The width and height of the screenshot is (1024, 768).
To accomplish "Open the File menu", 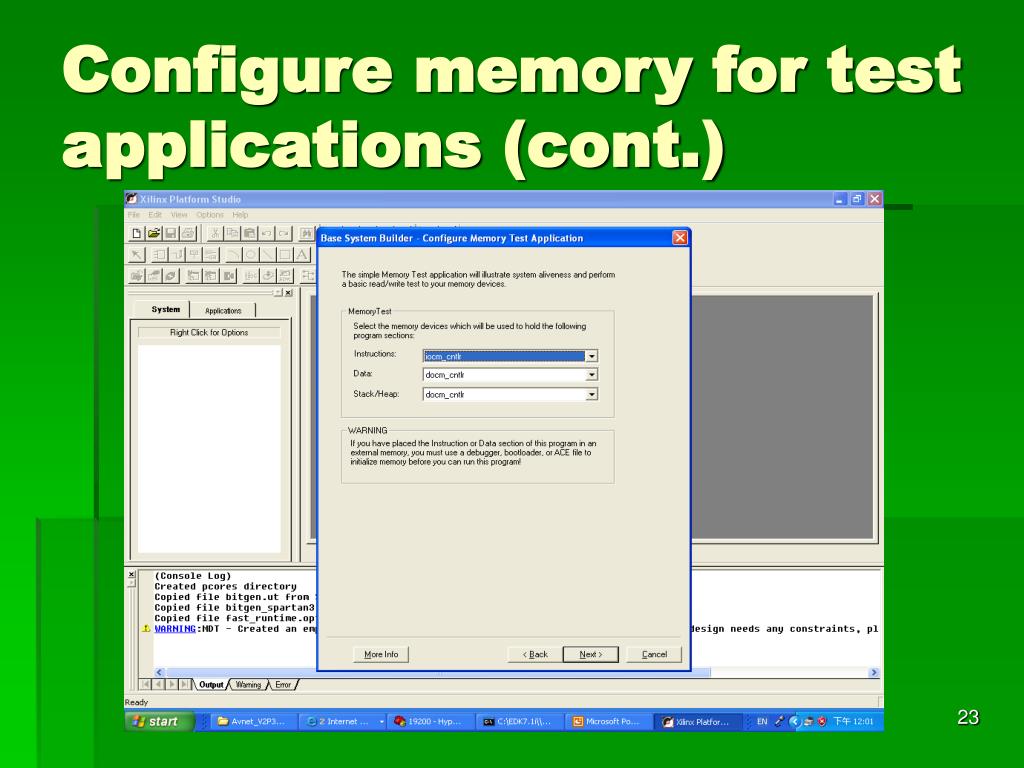I will coord(134,215).
